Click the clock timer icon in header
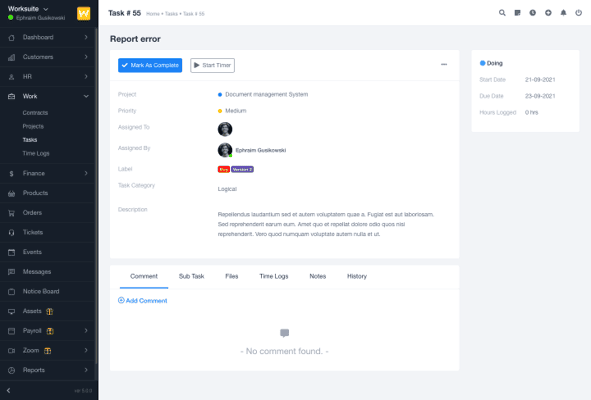This screenshot has height=400, width=591. [x=533, y=13]
